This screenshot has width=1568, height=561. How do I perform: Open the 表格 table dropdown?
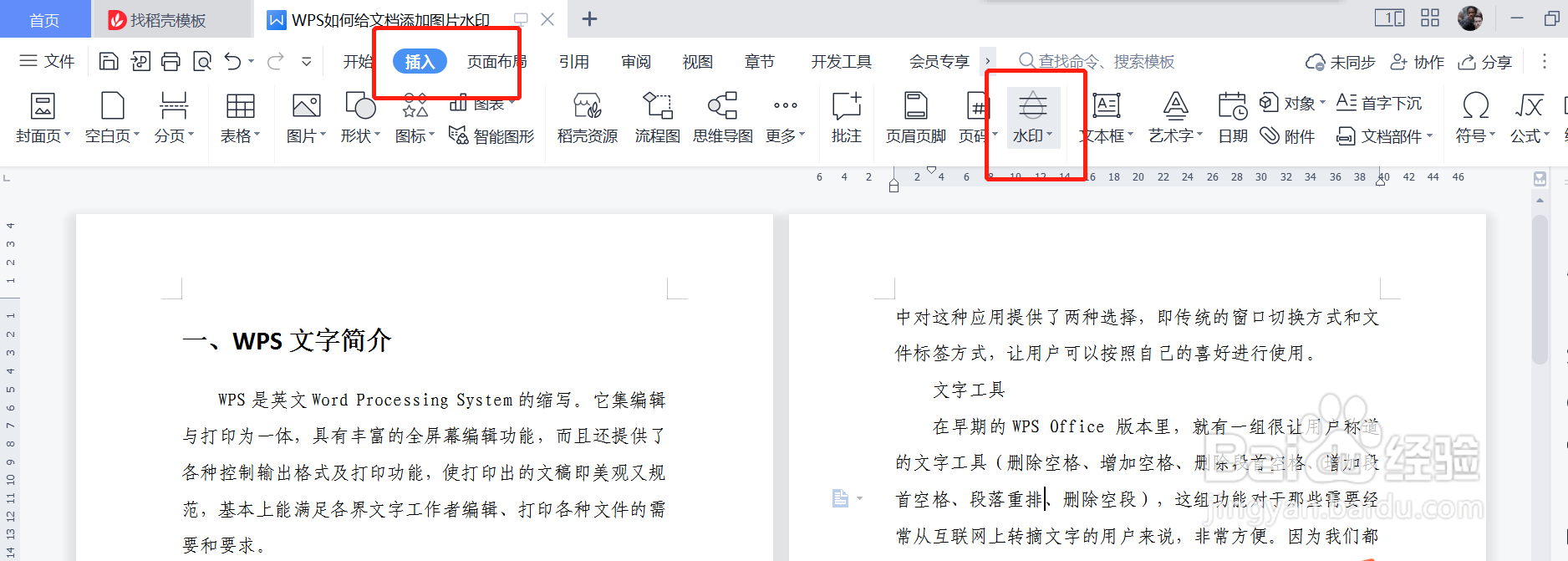click(x=240, y=118)
